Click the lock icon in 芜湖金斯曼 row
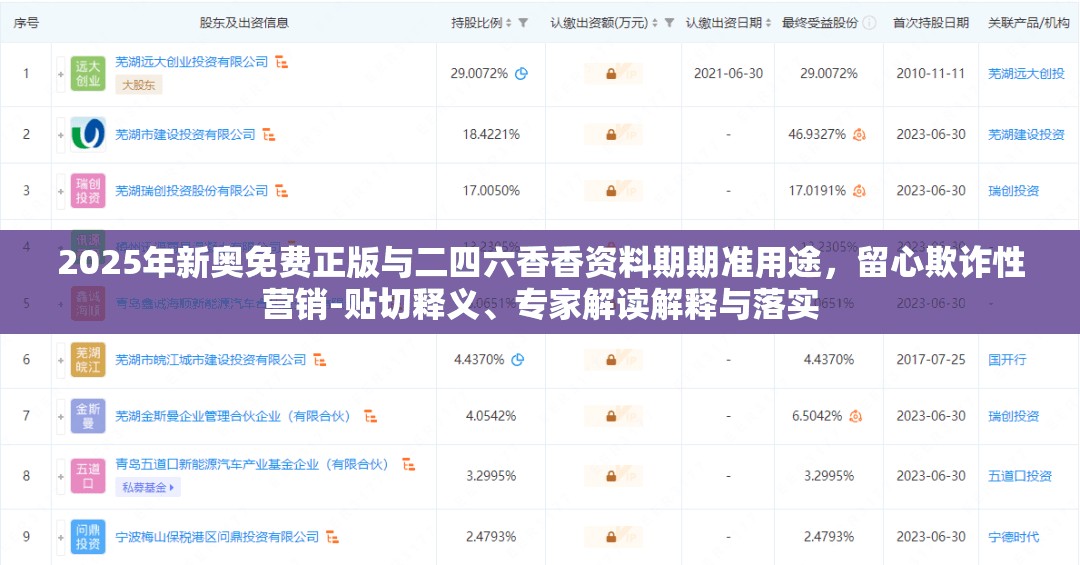This screenshot has width=1080, height=565. (x=611, y=416)
